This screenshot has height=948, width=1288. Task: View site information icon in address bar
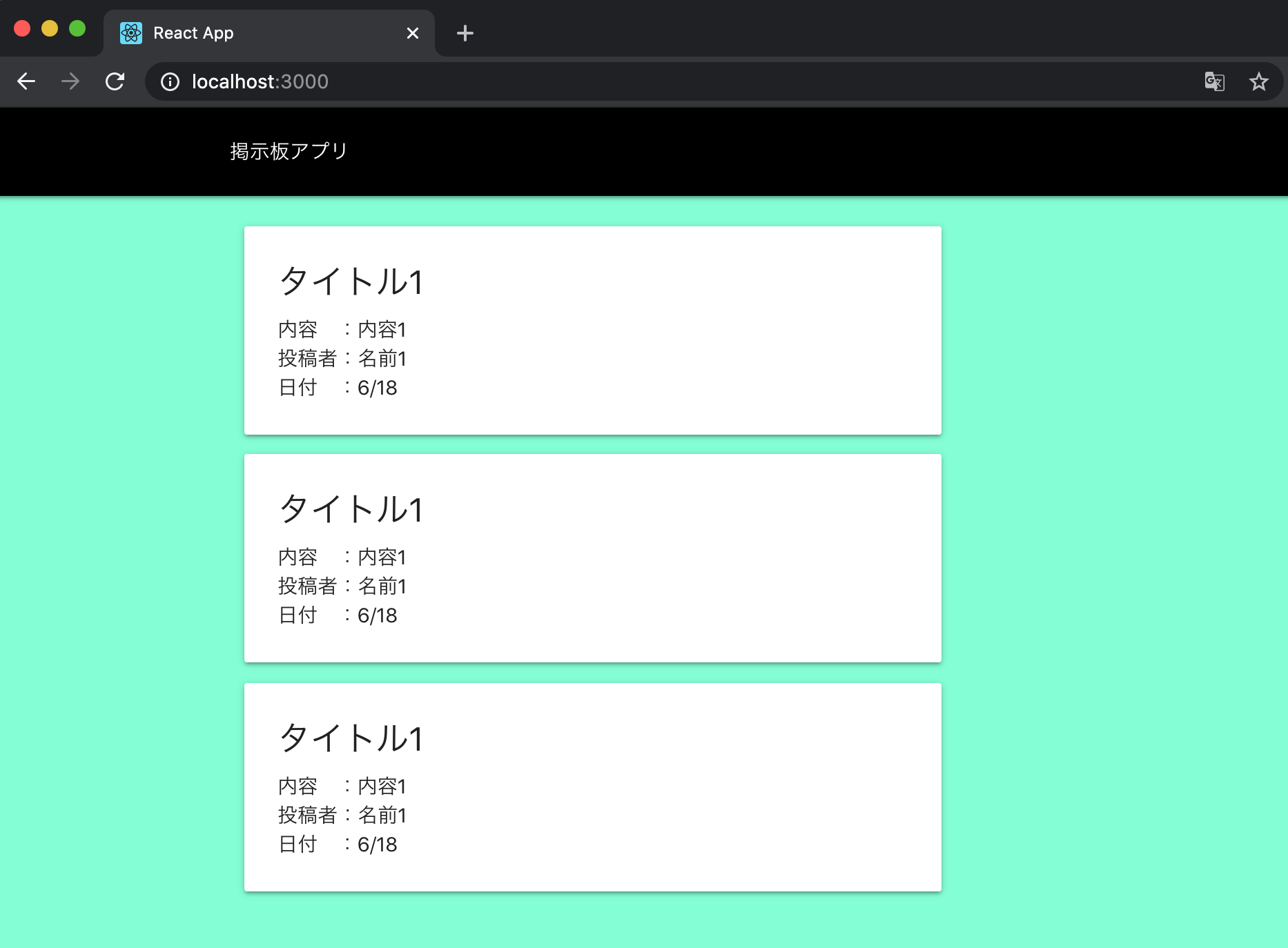click(x=170, y=82)
